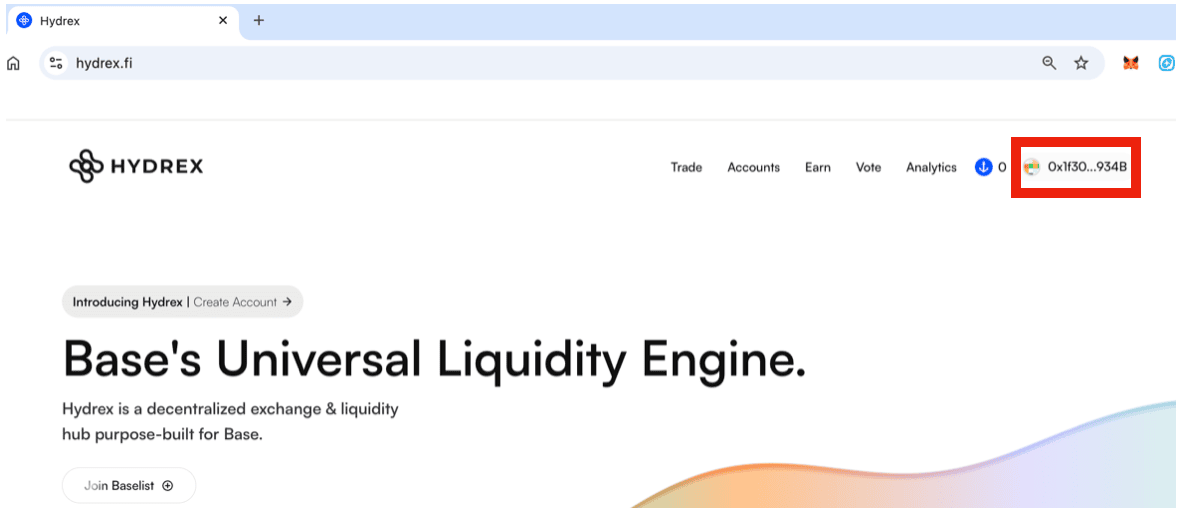The width and height of the screenshot is (1180, 508).
Task: Close the Hydrex browser tab
Action: (223, 20)
